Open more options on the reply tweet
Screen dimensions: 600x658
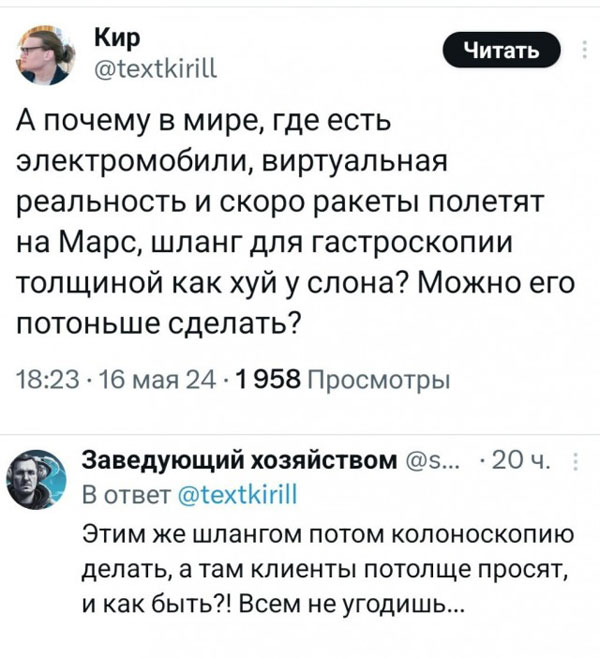pos(583,461)
